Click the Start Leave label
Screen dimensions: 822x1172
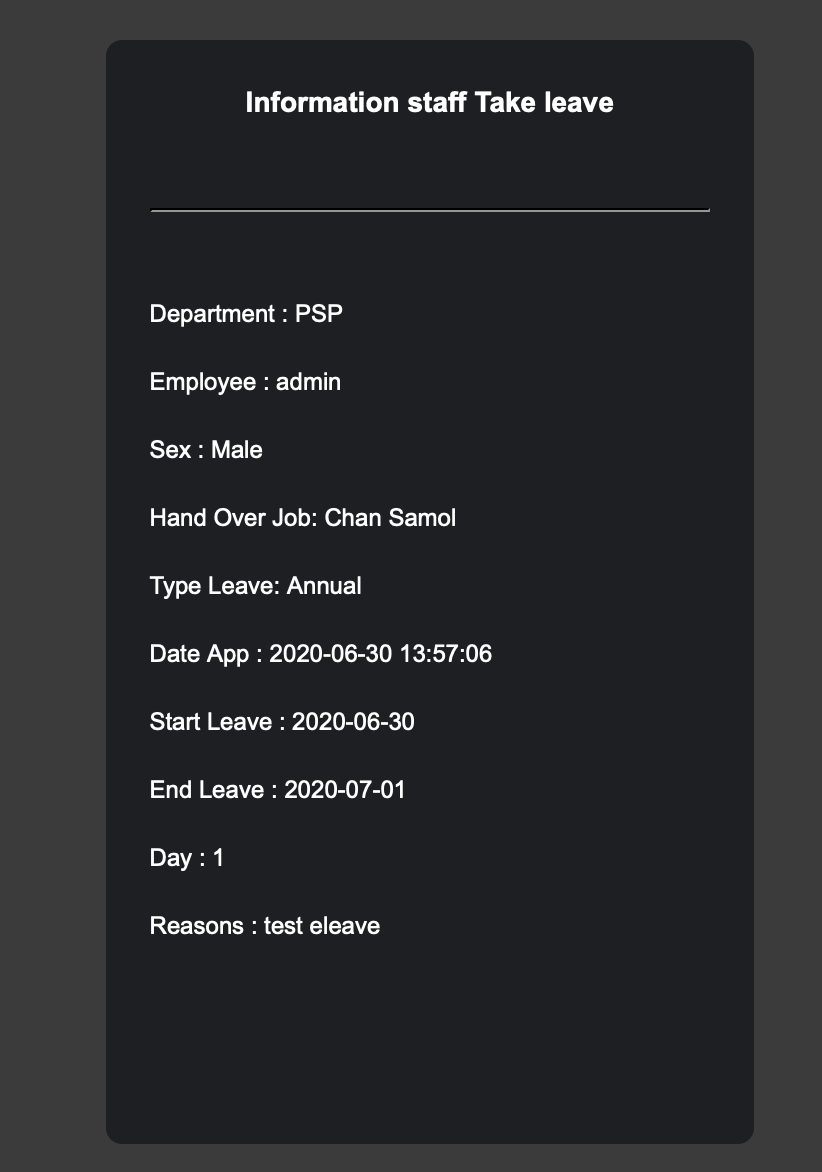[x=210, y=722]
